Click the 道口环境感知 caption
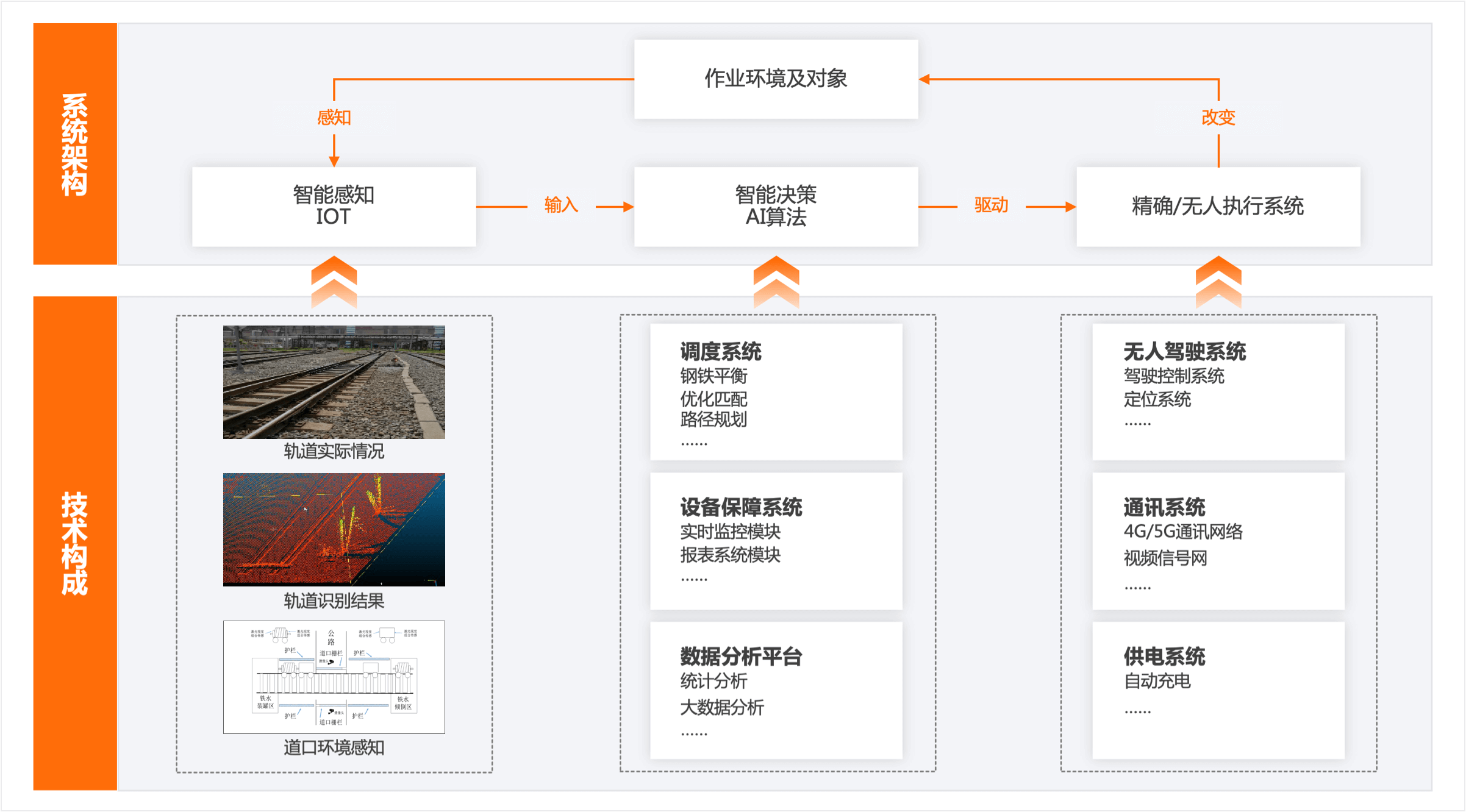 (334, 747)
